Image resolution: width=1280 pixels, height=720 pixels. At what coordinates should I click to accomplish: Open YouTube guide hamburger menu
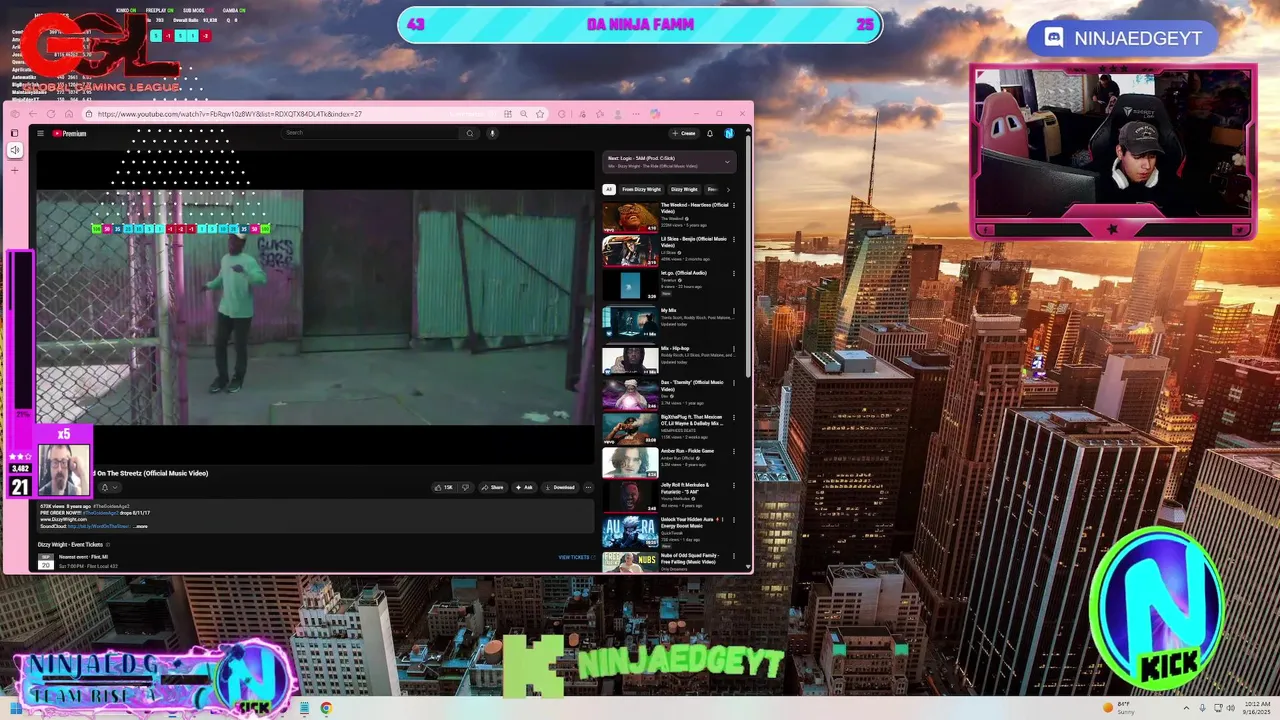40,133
